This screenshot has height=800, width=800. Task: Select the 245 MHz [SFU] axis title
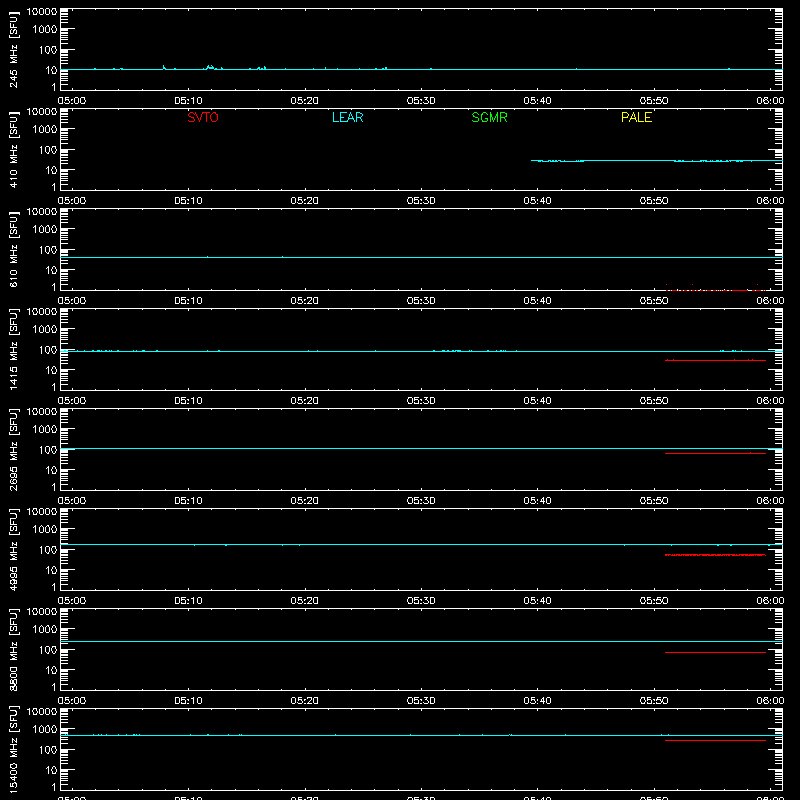13,49
